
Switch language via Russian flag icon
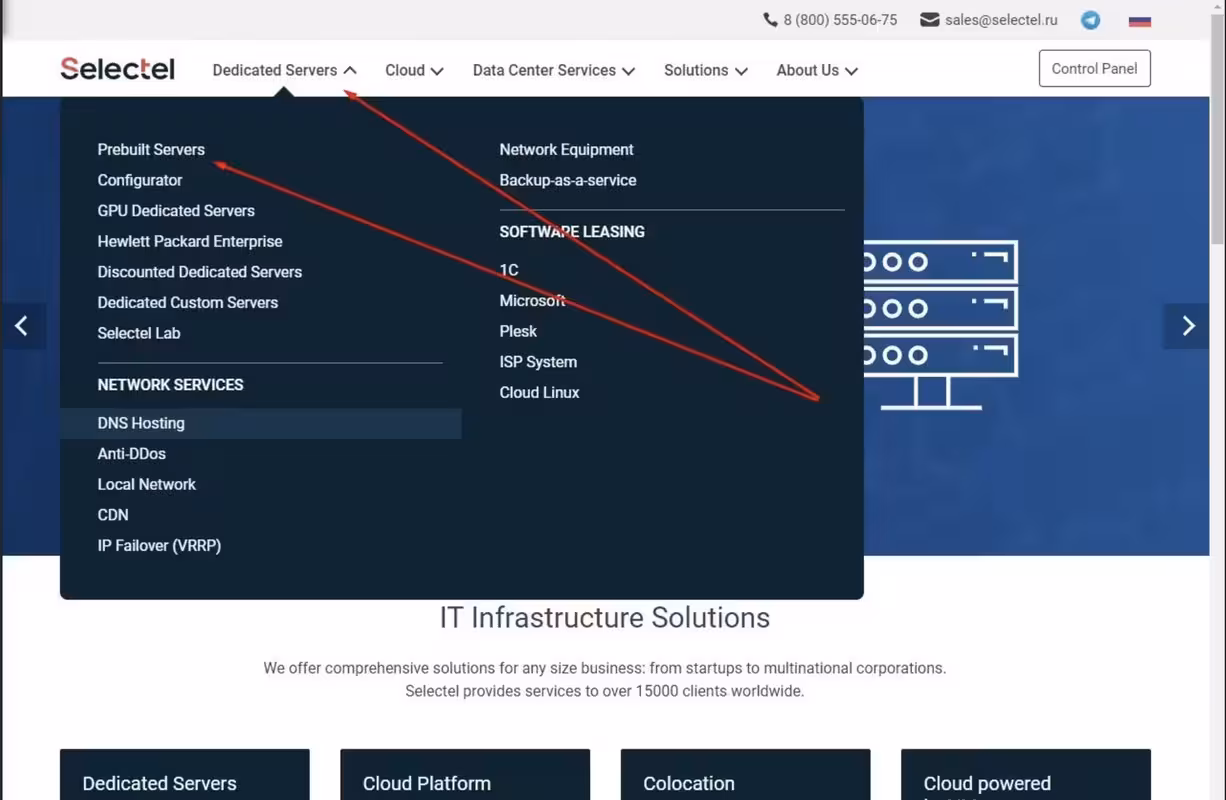pyautogui.click(x=1139, y=20)
